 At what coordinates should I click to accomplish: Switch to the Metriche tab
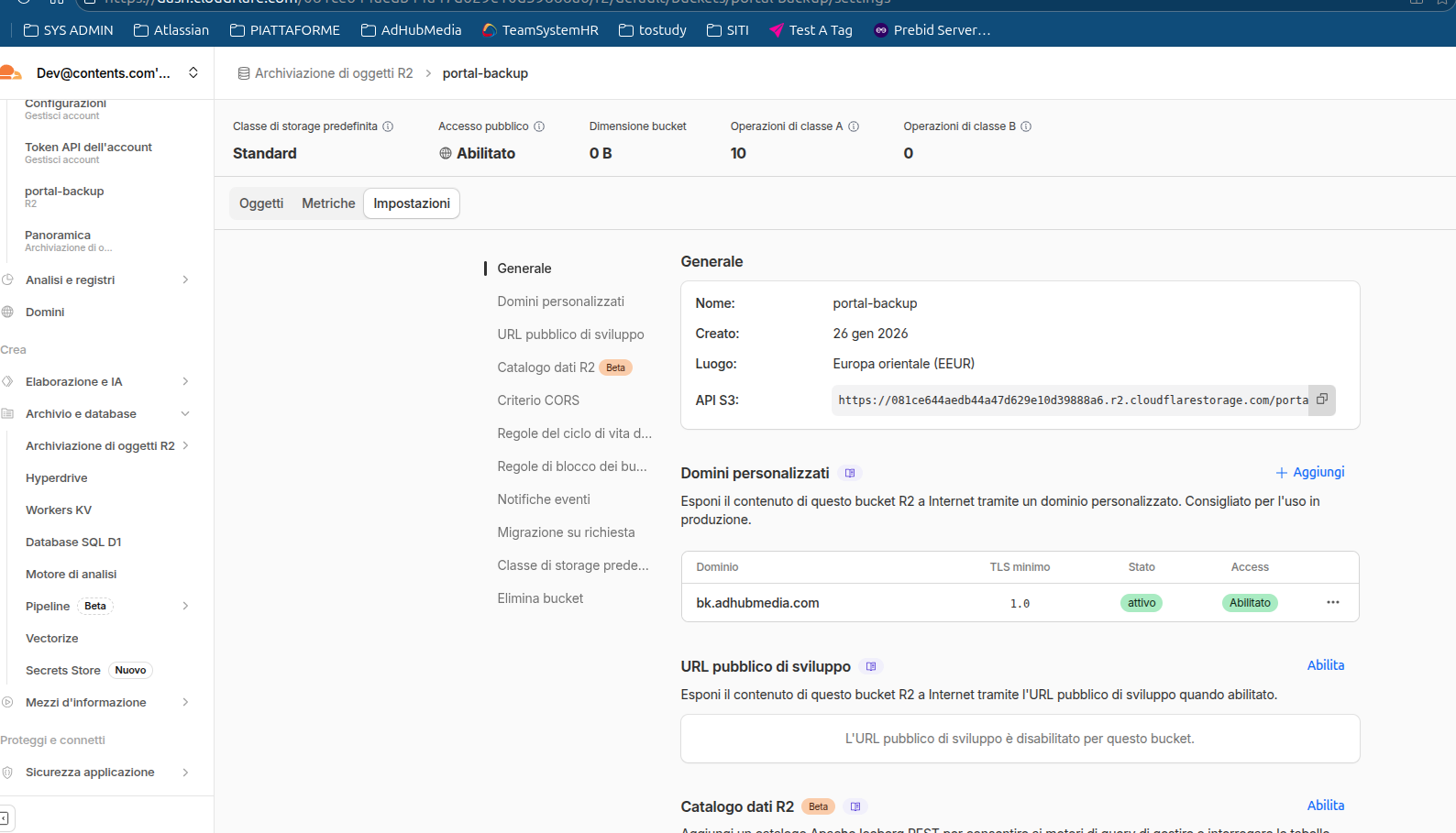pos(328,203)
